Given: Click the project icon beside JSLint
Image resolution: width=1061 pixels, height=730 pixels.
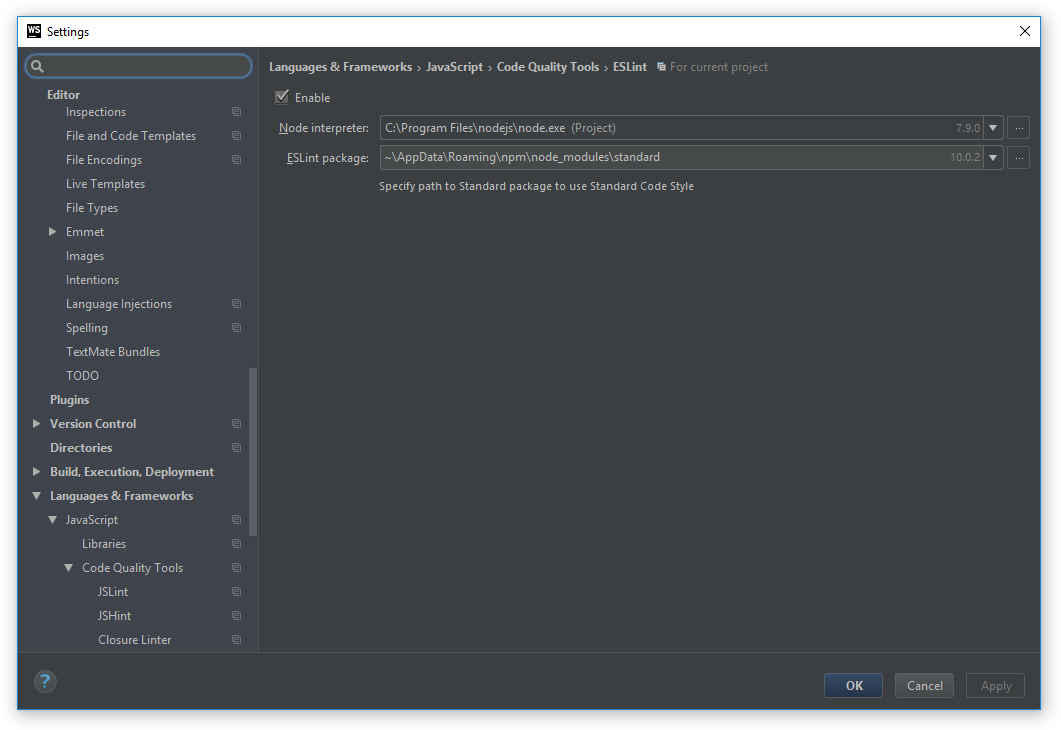Looking at the screenshot, I should (236, 591).
